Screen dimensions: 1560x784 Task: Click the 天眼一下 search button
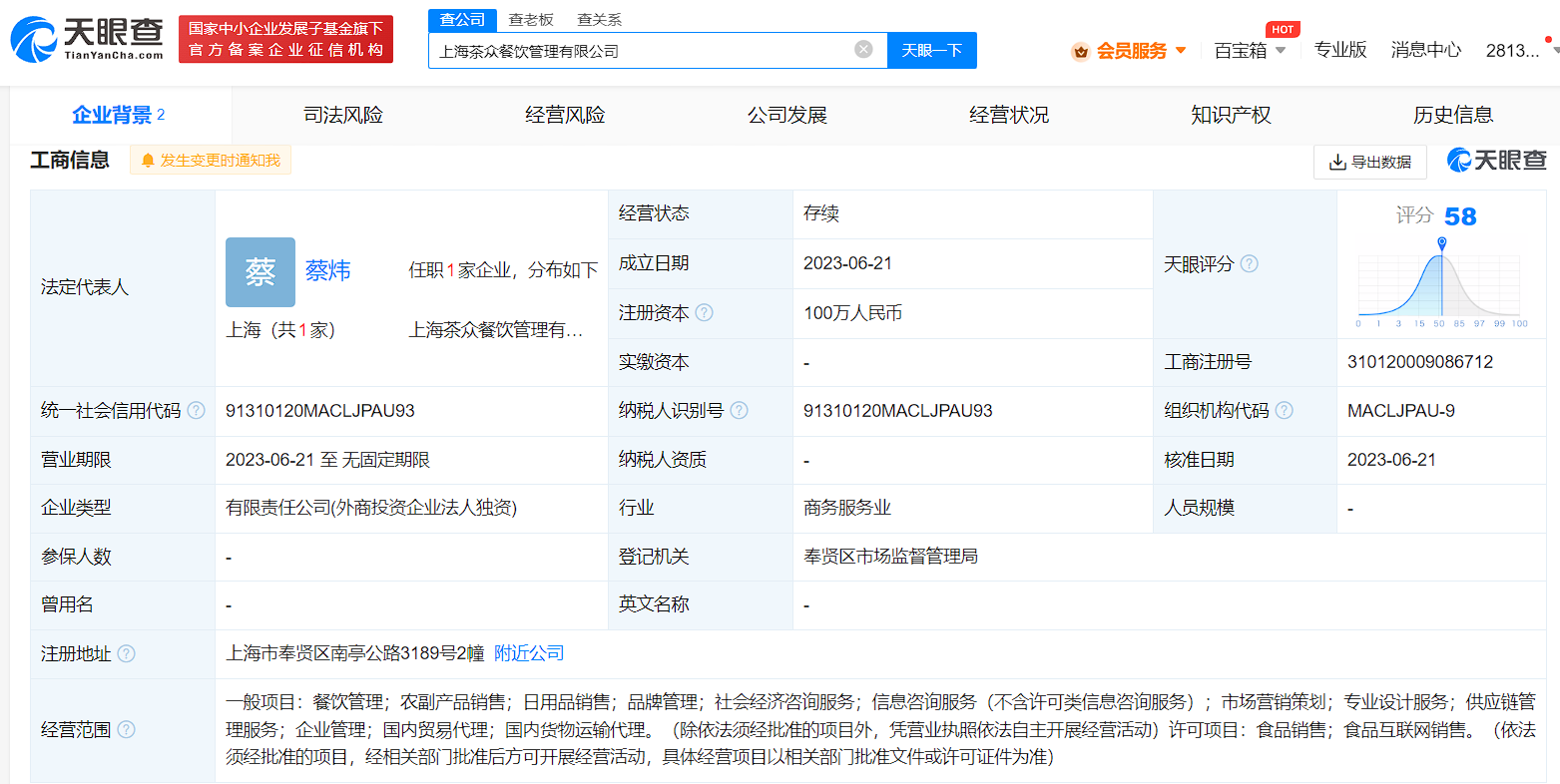tap(932, 50)
